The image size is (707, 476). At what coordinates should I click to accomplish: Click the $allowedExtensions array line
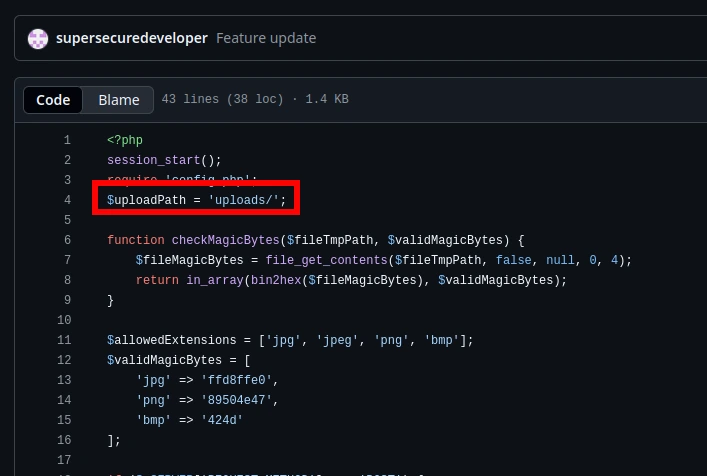pos(290,340)
